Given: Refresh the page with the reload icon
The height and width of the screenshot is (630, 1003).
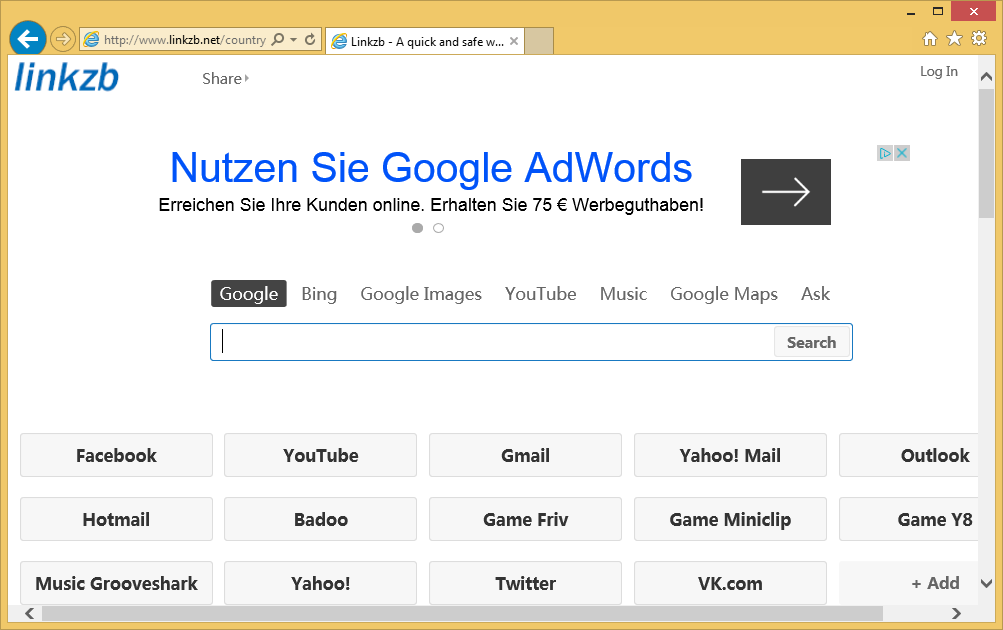Looking at the screenshot, I should point(310,40).
